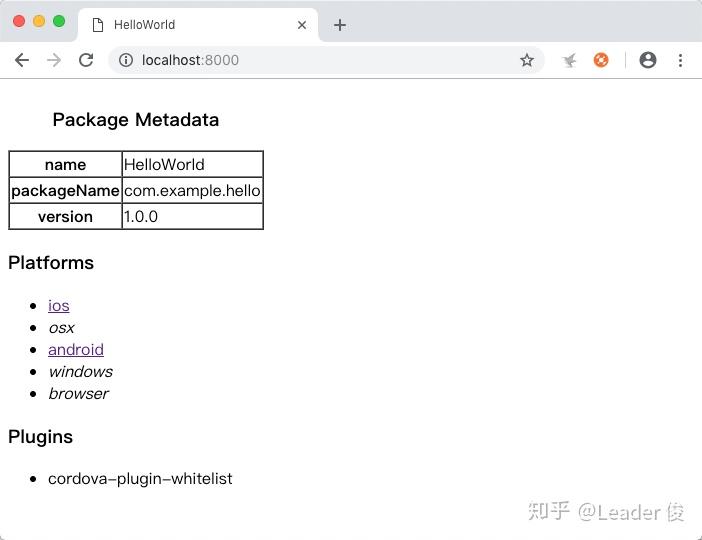Click the browser back arrow

coord(22,60)
